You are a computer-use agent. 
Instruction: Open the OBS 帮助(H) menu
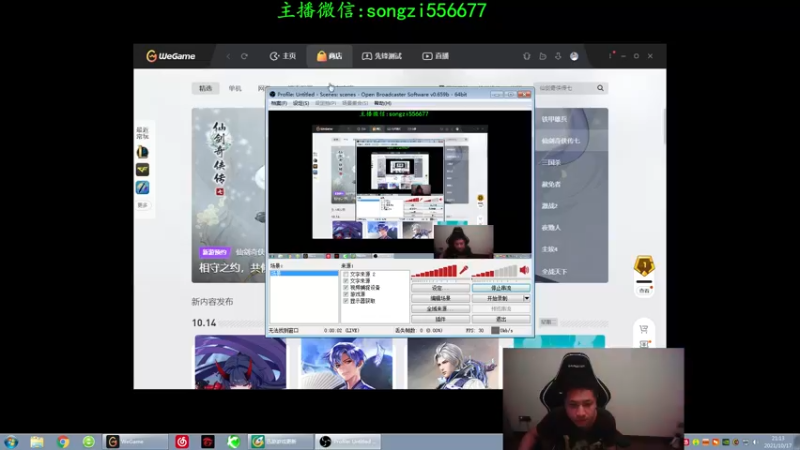(x=383, y=103)
